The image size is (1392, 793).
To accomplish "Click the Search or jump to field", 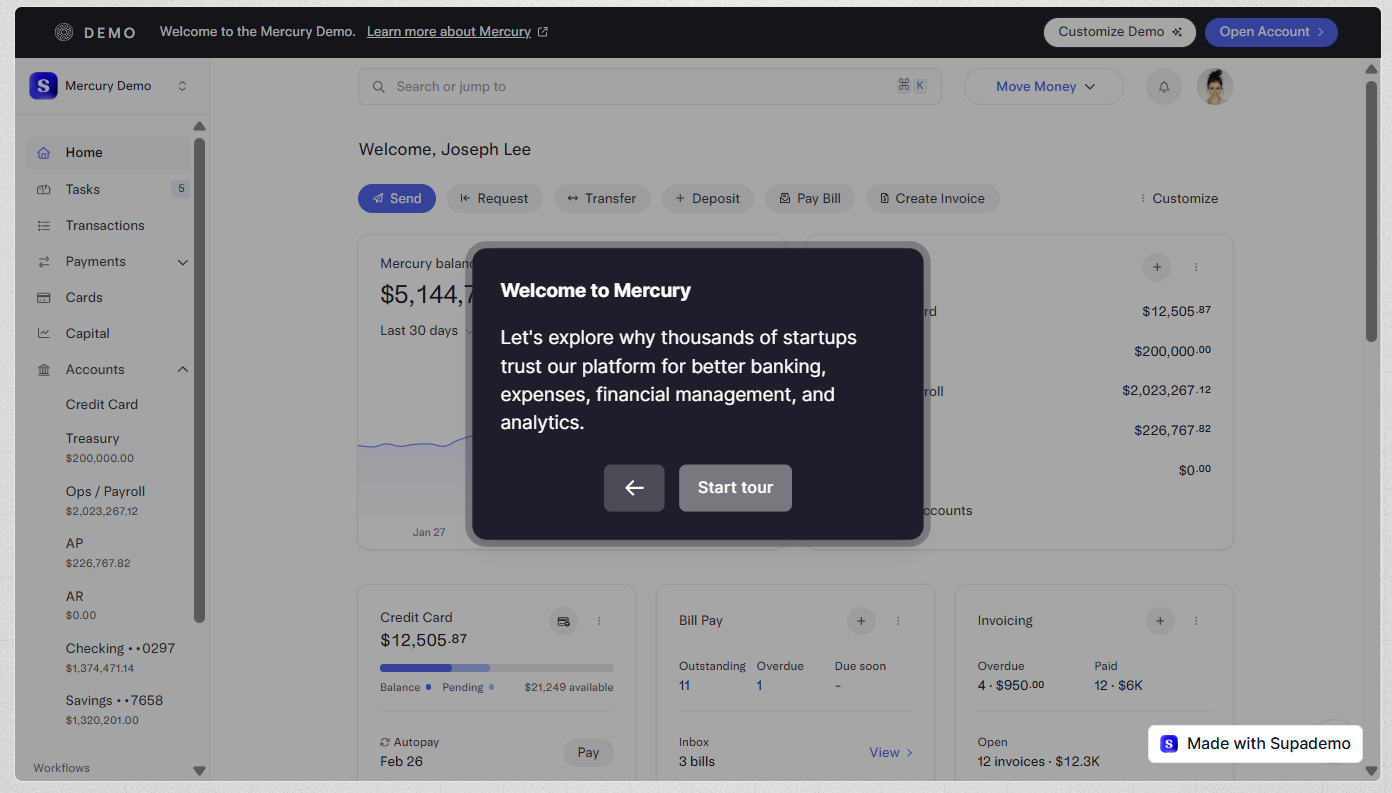I will coord(650,87).
